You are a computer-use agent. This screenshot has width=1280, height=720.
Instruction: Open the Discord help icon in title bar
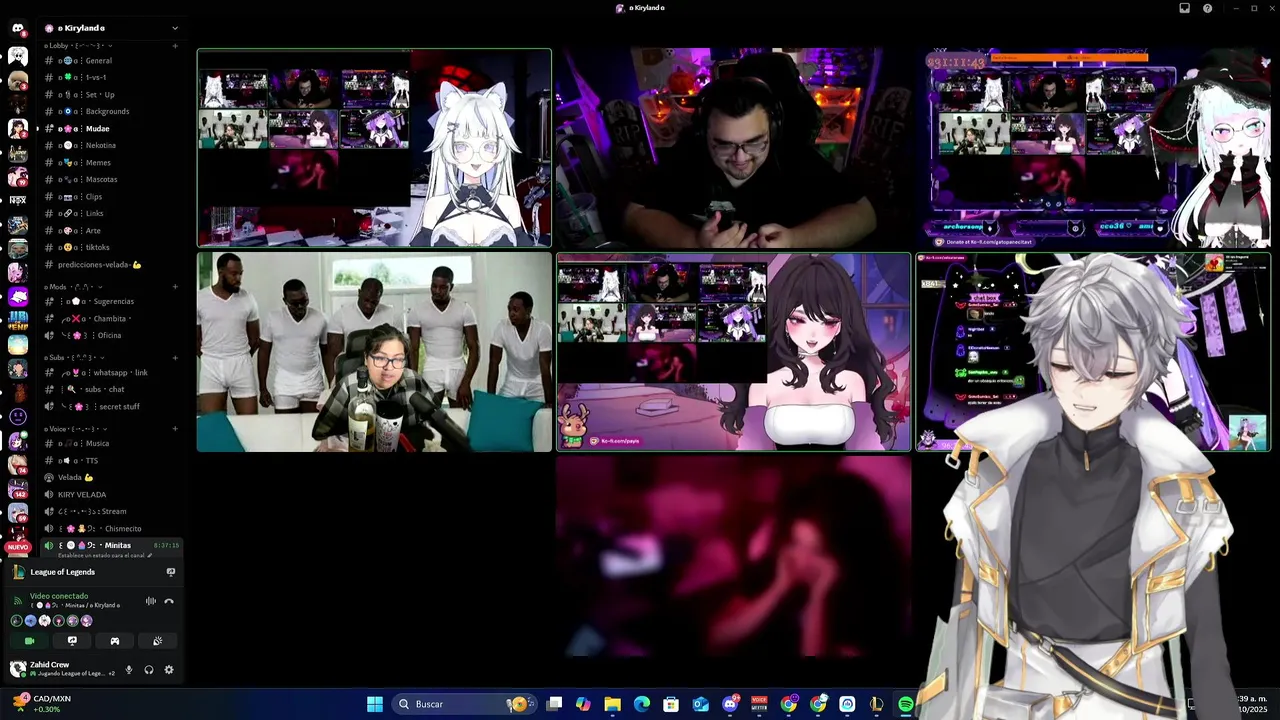click(1207, 8)
